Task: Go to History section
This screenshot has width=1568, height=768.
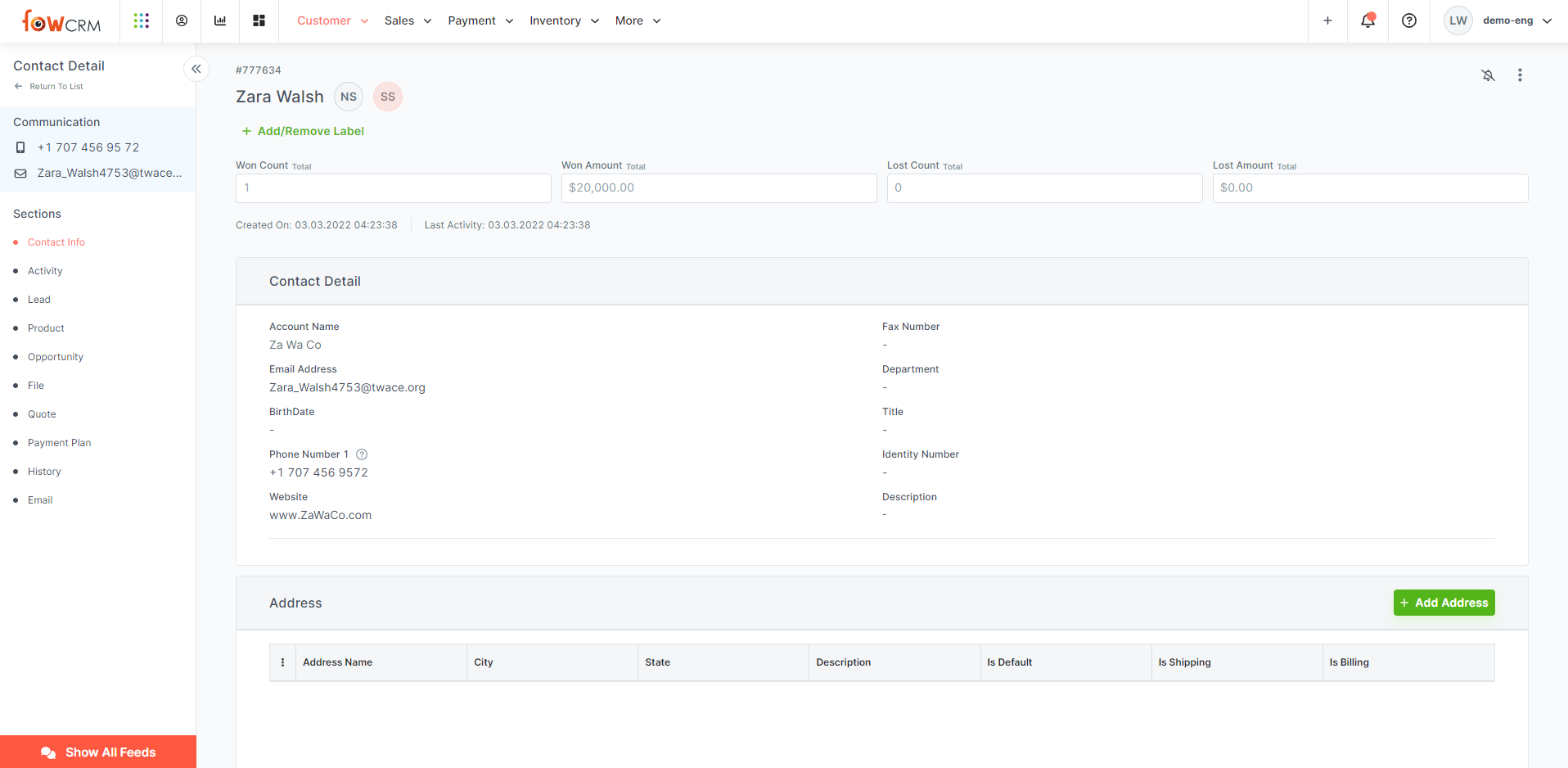Action: (44, 472)
